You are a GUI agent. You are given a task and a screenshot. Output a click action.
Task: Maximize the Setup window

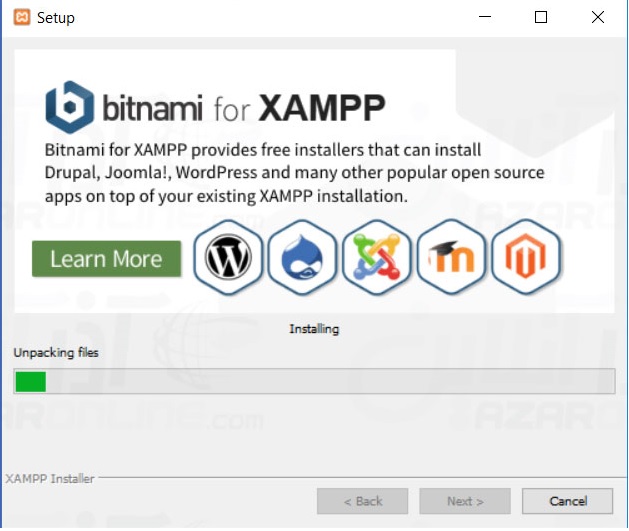[541, 17]
